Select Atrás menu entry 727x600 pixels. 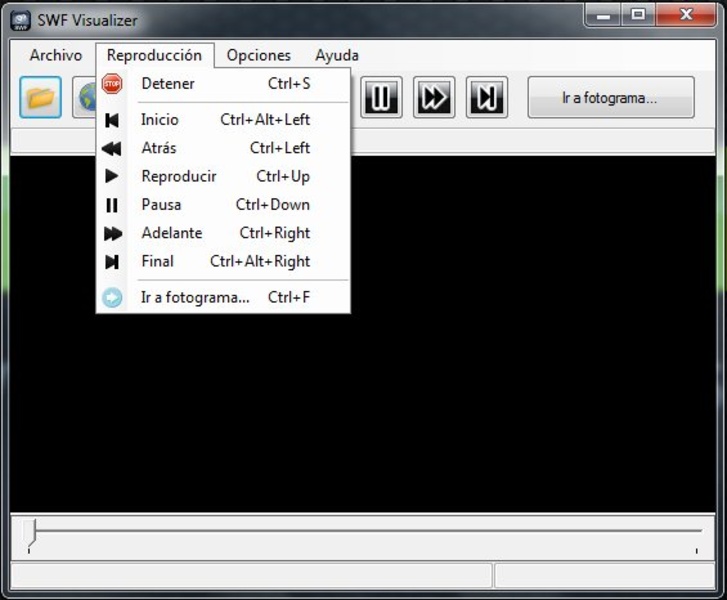(223, 148)
